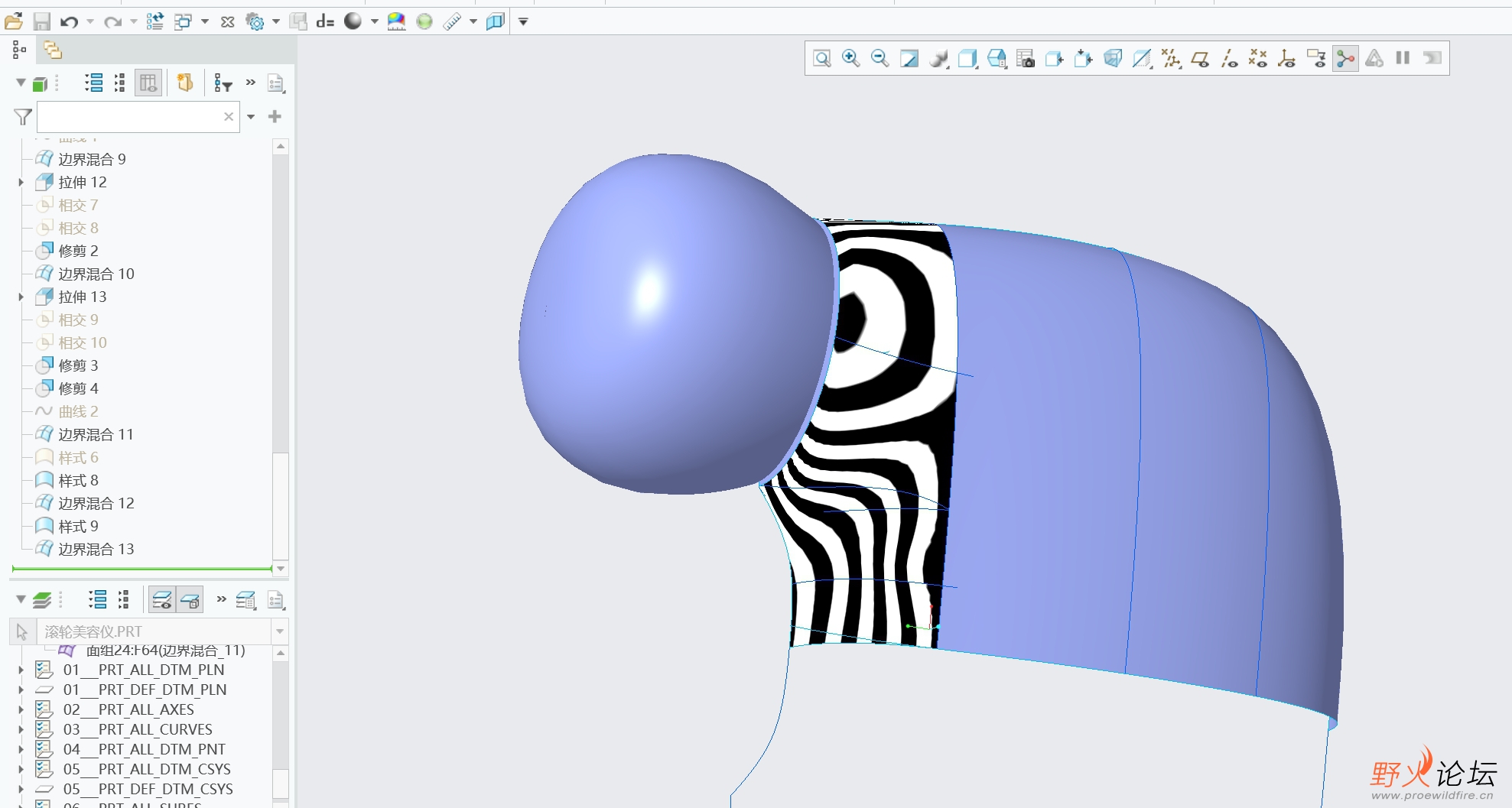
Task: Click the Open file folder icon
Action: (x=13, y=21)
